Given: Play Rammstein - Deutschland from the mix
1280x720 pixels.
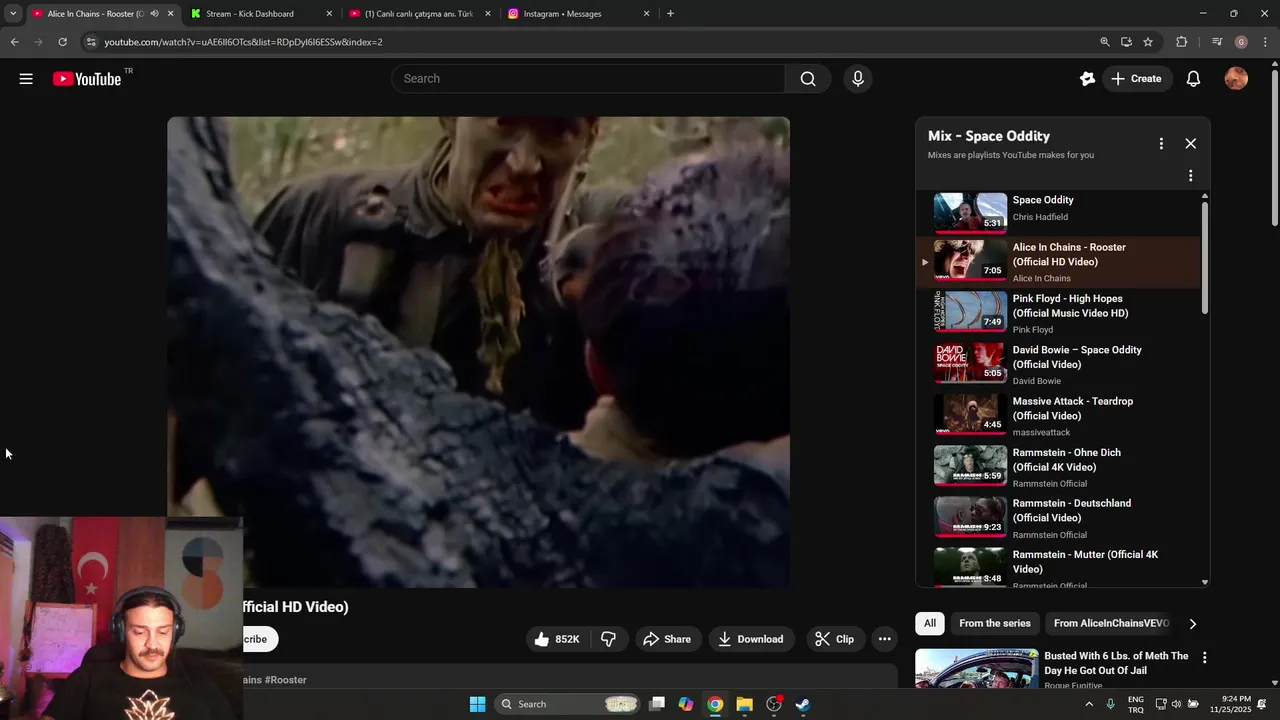Looking at the screenshot, I should [x=1060, y=518].
